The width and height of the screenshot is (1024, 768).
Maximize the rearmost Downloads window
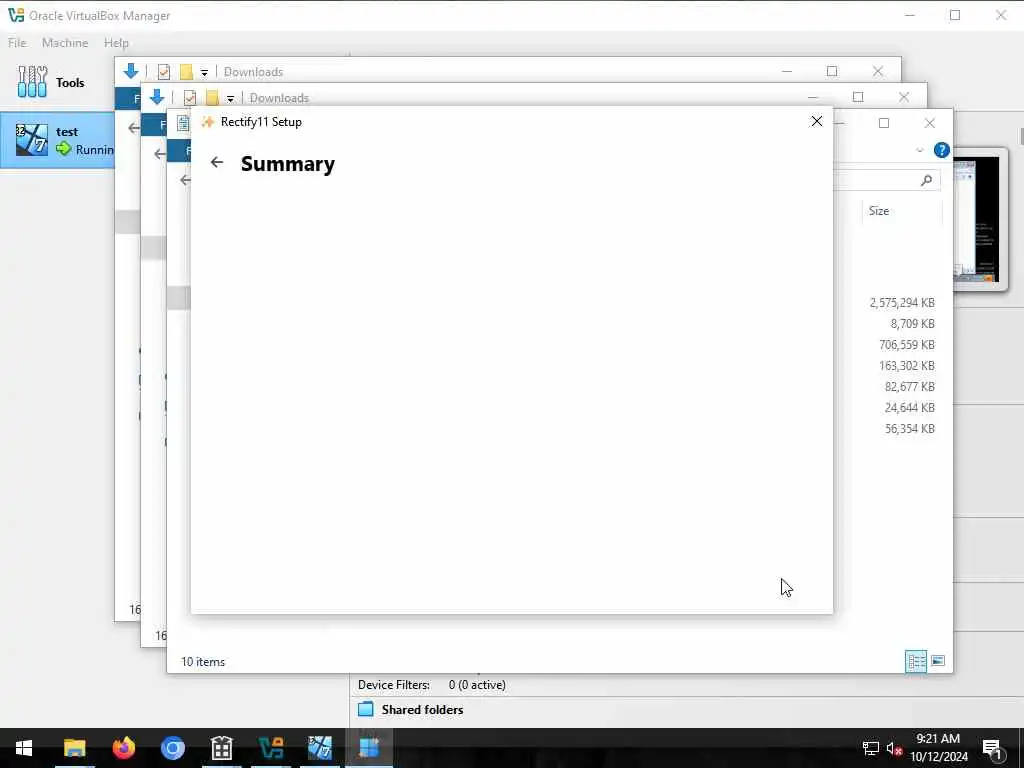tap(832, 71)
